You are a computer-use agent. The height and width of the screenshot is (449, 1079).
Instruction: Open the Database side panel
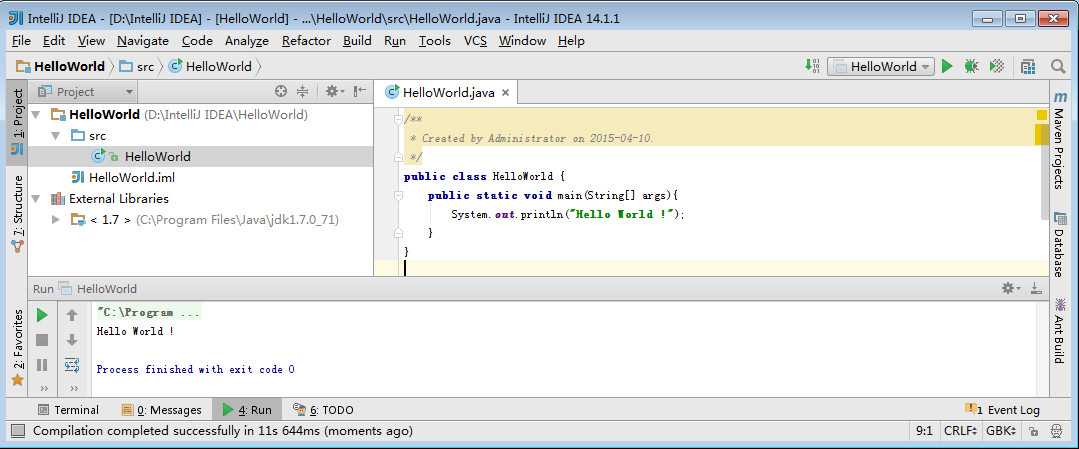[1060, 244]
